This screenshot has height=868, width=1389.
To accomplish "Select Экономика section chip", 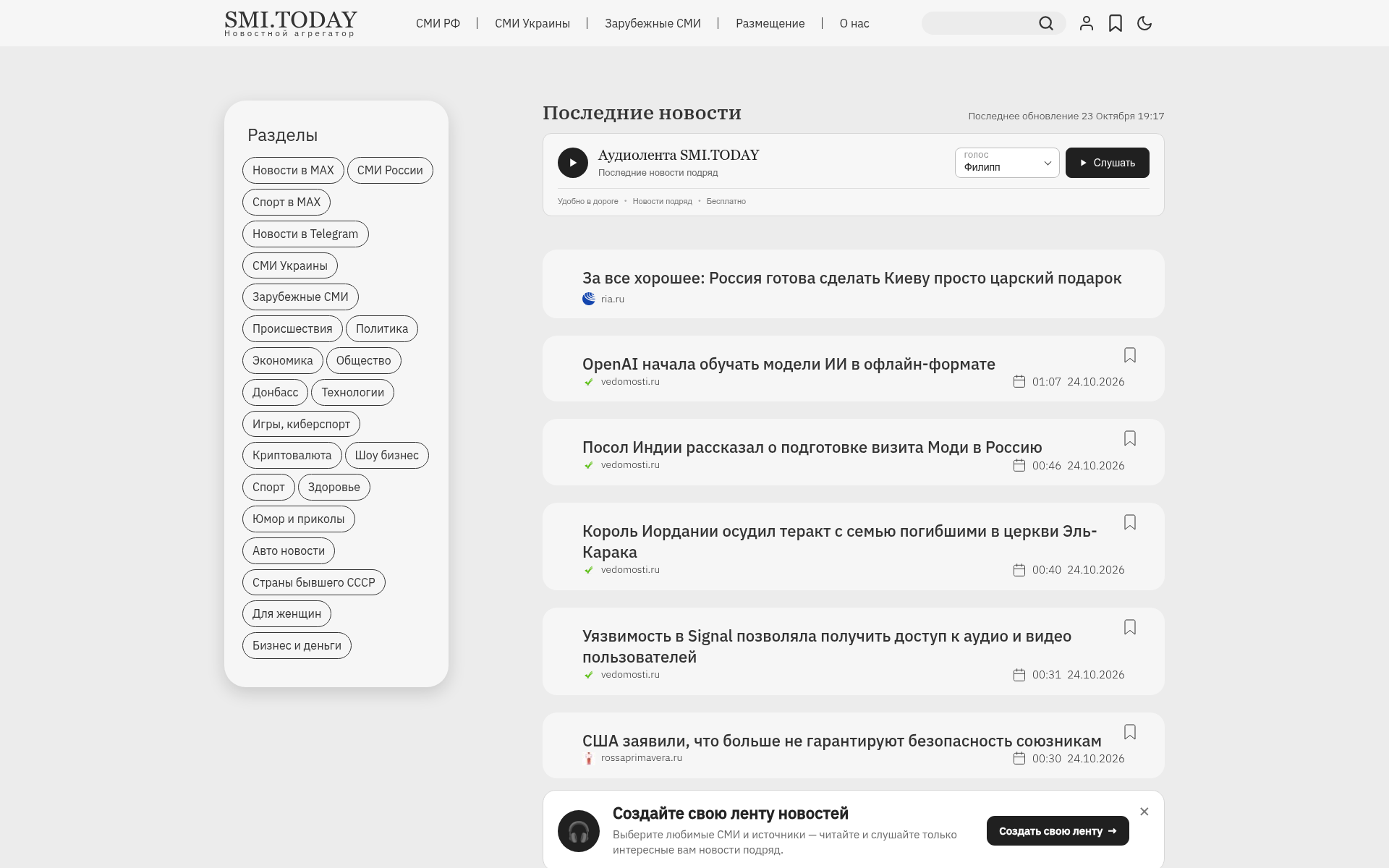I will (283, 361).
